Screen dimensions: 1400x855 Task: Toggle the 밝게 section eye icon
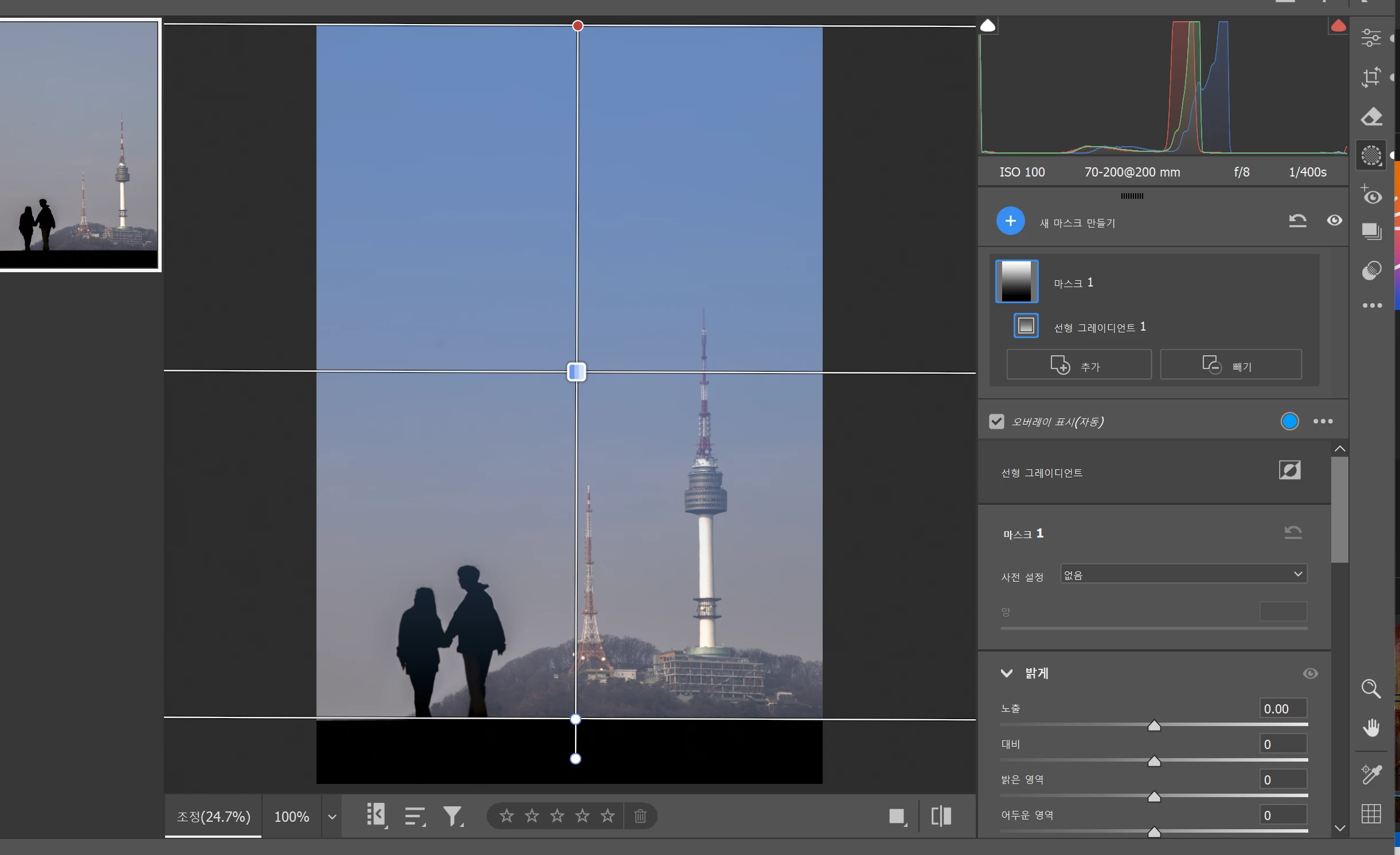pyautogui.click(x=1310, y=673)
